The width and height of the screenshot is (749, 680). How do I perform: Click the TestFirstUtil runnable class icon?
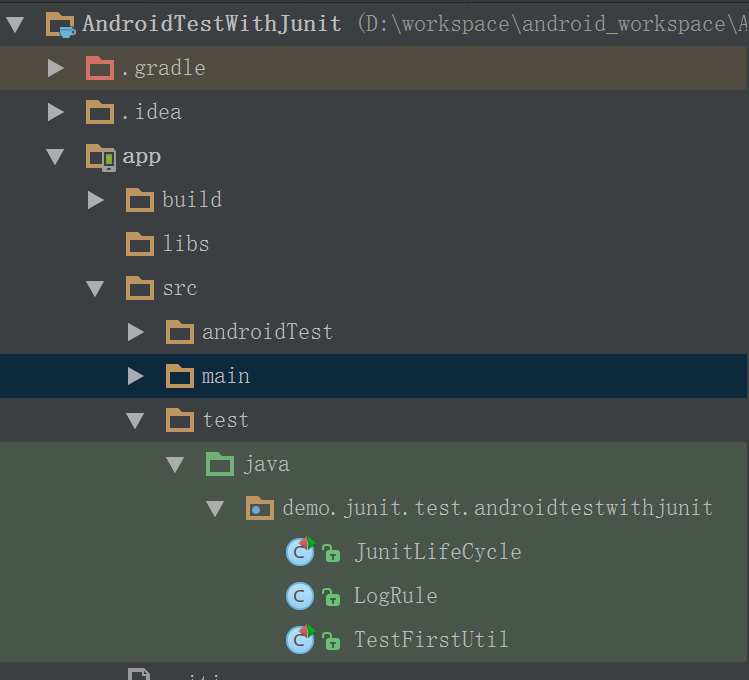click(x=300, y=639)
